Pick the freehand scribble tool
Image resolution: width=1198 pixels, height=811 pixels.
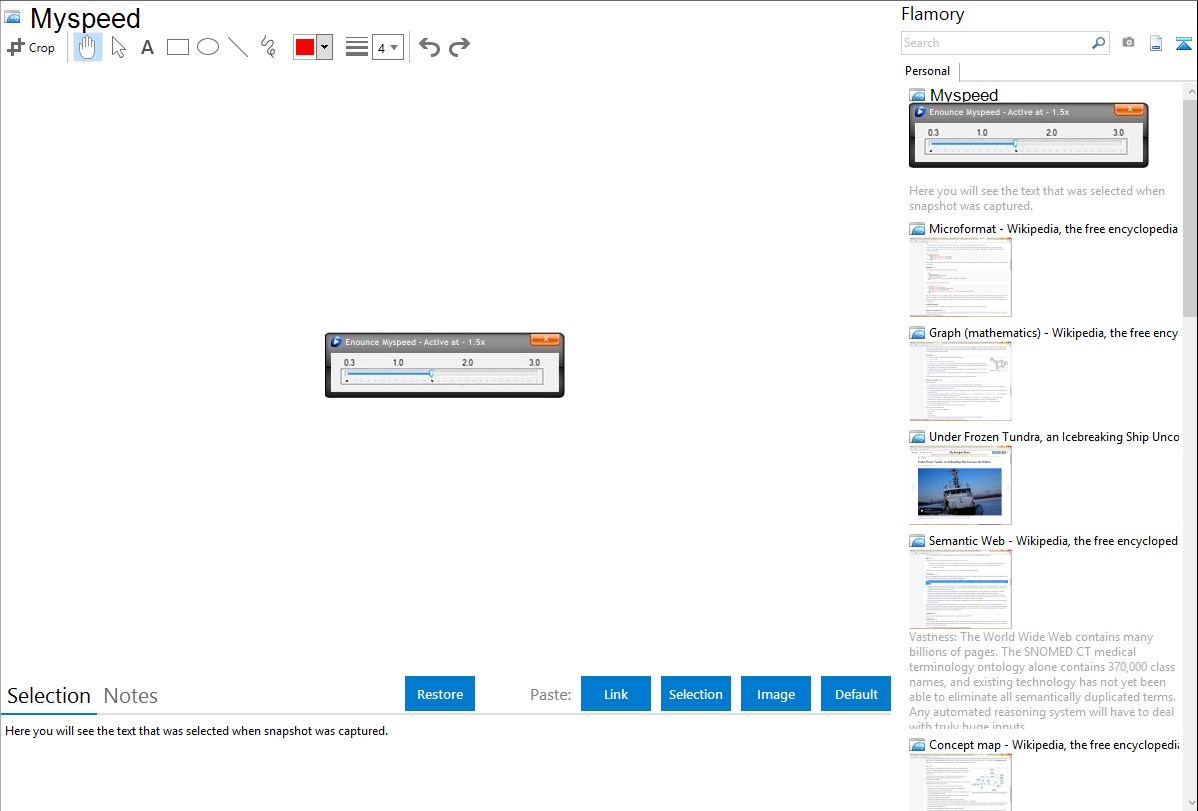[268, 47]
